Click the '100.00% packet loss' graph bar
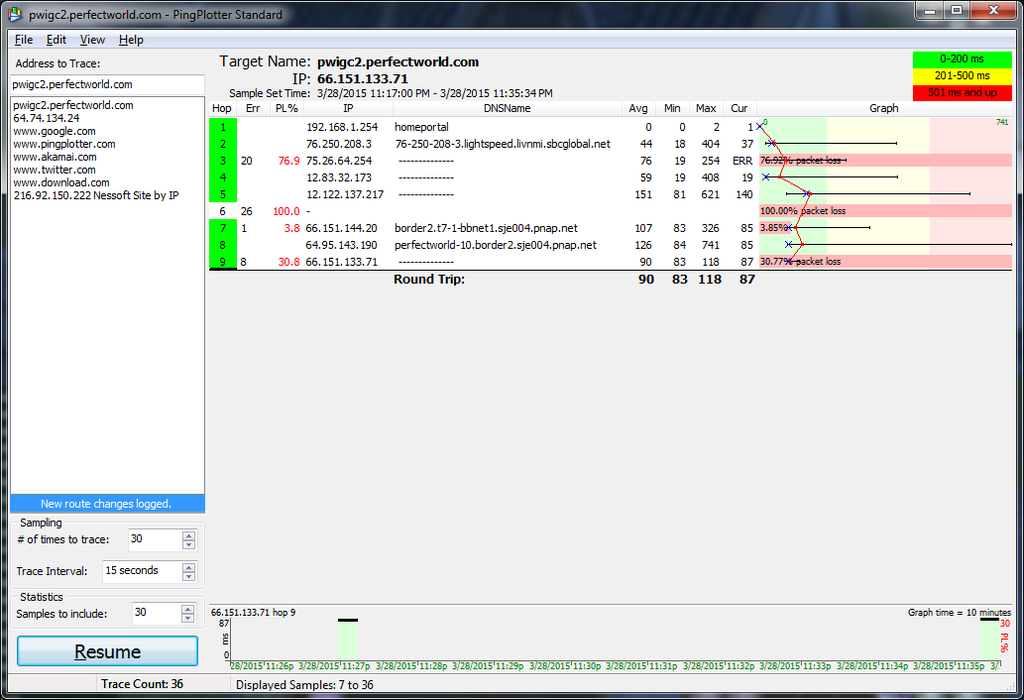This screenshot has height=700, width=1024. point(885,211)
